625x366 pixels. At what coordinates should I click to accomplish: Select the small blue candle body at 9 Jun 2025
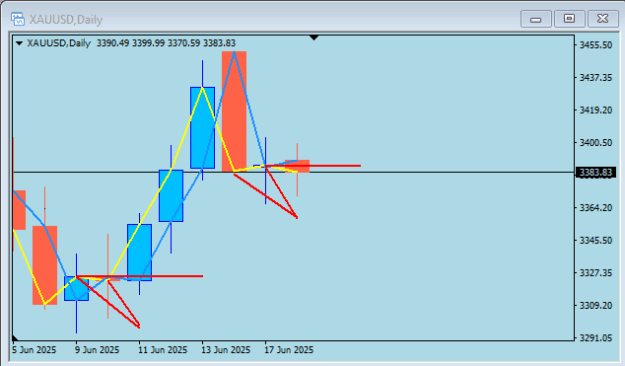(77, 288)
